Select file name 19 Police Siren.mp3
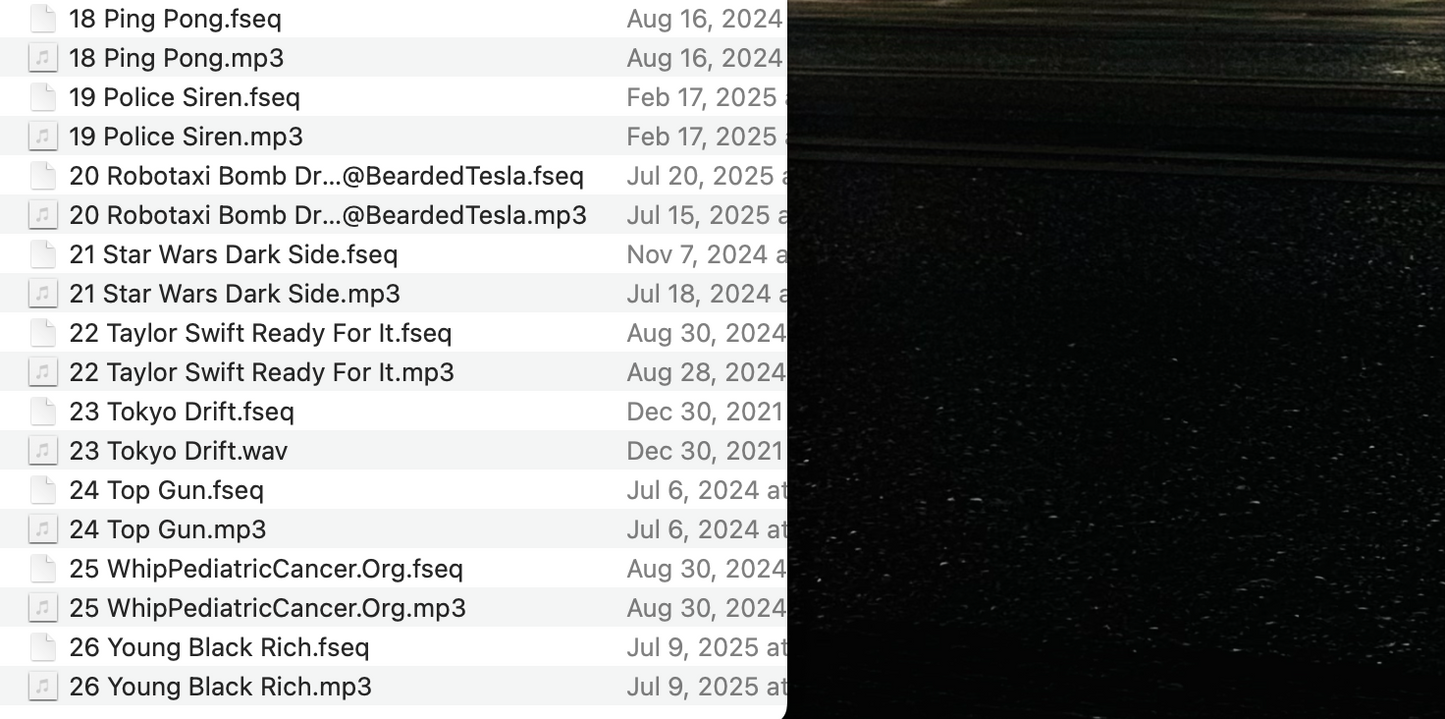The width and height of the screenshot is (1445, 719). (x=186, y=136)
